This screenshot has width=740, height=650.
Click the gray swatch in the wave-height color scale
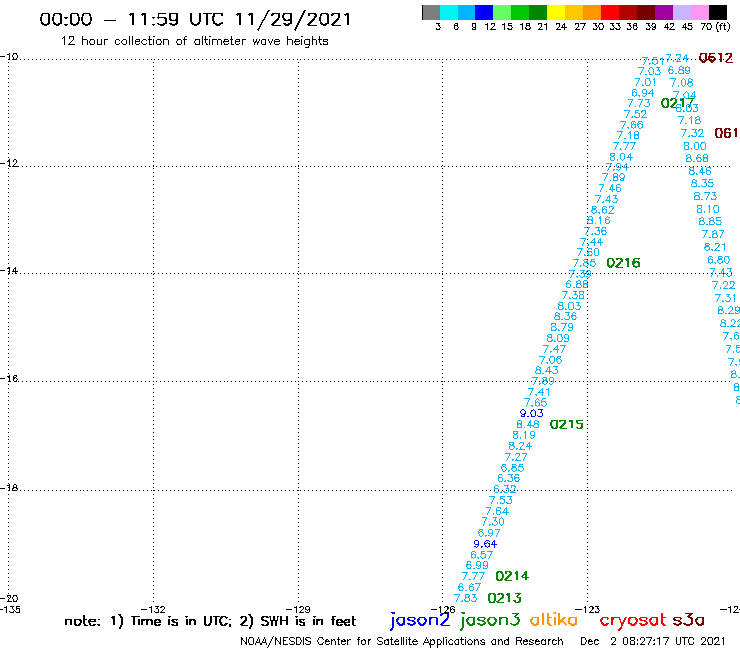coord(431,12)
